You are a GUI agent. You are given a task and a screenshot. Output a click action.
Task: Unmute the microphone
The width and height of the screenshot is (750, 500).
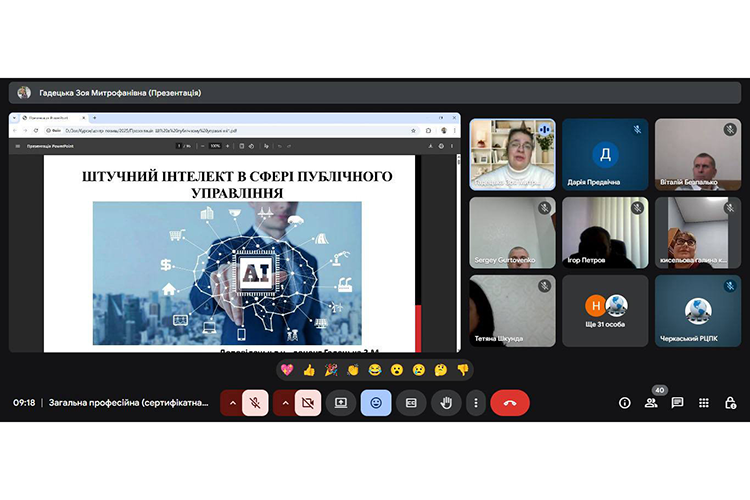point(256,402)
